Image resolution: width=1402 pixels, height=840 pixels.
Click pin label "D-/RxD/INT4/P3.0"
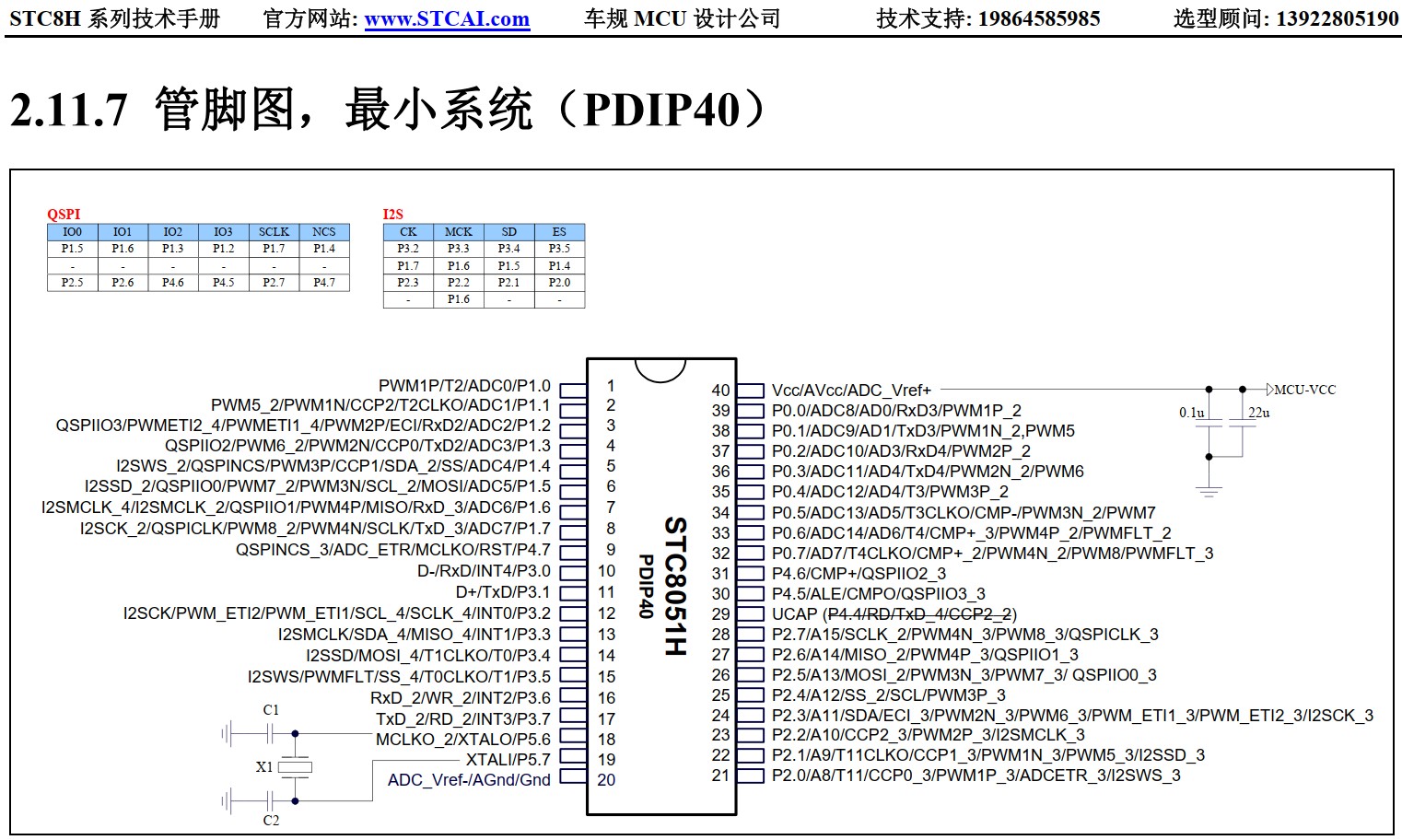pos(484,571)
